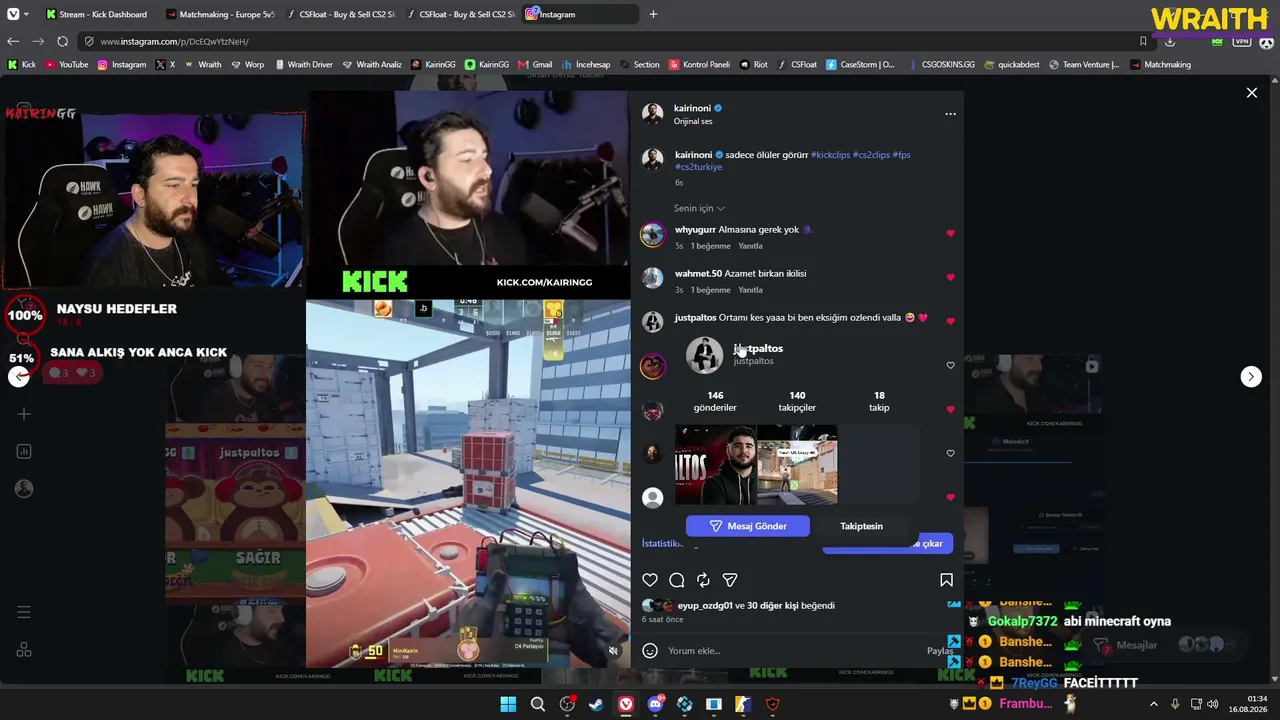This screenshot has width=1280, height=720.
Task: Open Discord from the taskbar
Action: pyautogui.click(x=655, y=704)
